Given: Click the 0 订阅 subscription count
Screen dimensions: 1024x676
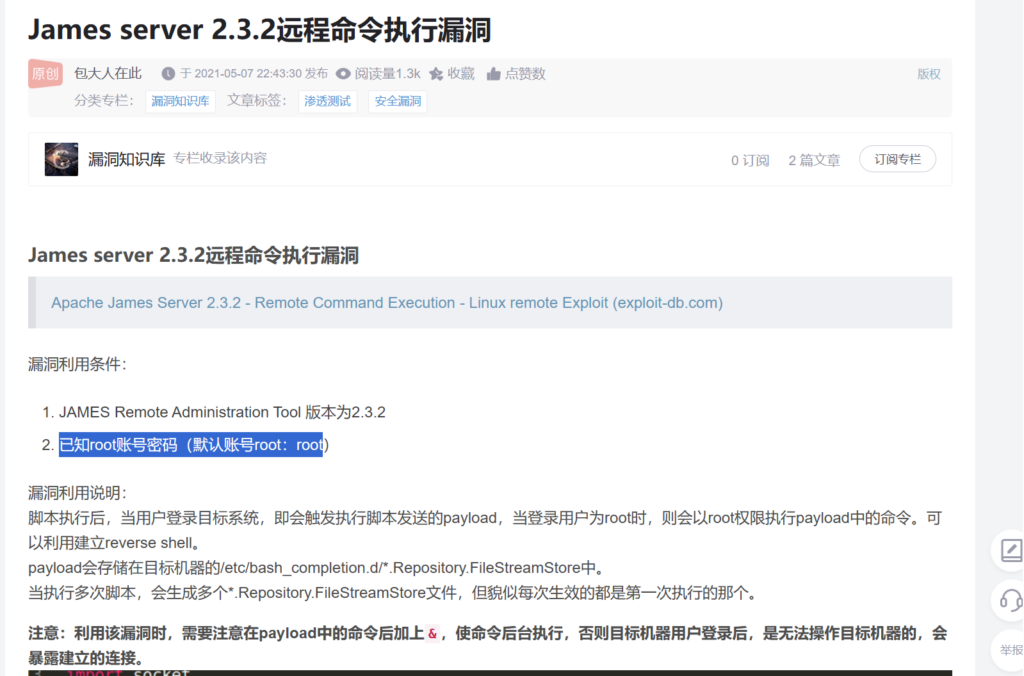Looking at the screenshot, I should point(750,160).
